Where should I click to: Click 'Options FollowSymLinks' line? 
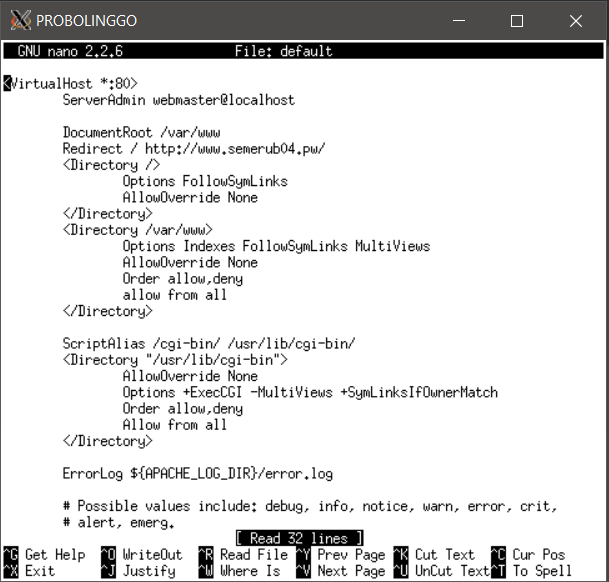point(205,181)
